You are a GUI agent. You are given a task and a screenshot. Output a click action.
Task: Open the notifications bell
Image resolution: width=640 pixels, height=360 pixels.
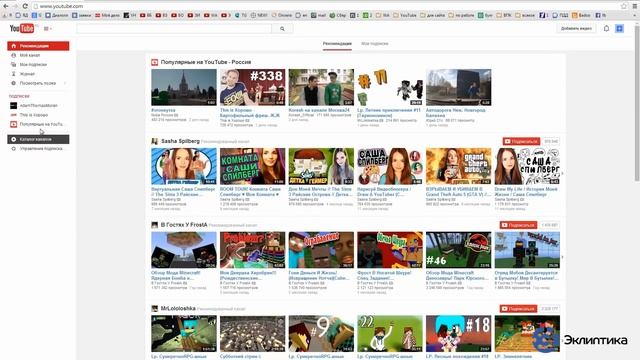(606, 29)
